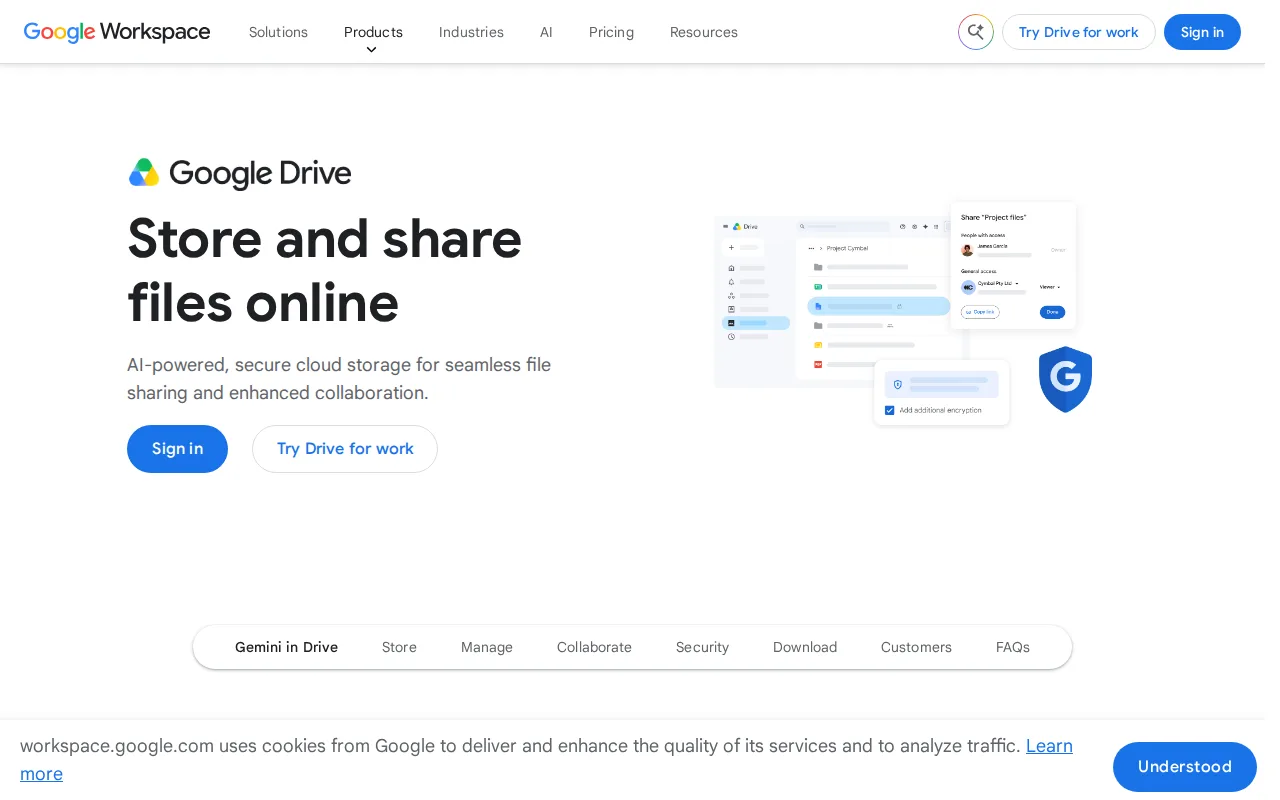Select the Collaborate tab
The height and width of the screenshot is (800, 1280).
tap(594, 647)
